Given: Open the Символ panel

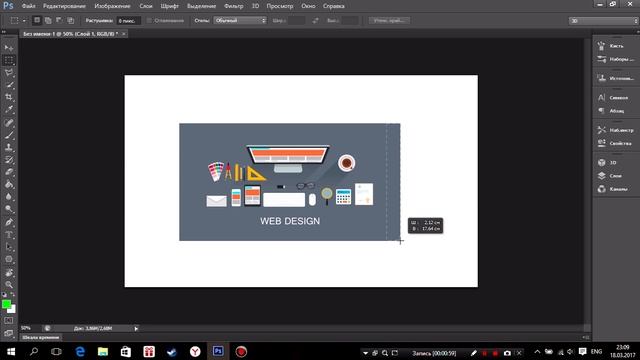Looking at the screenshot, I should tap(616, 98).
